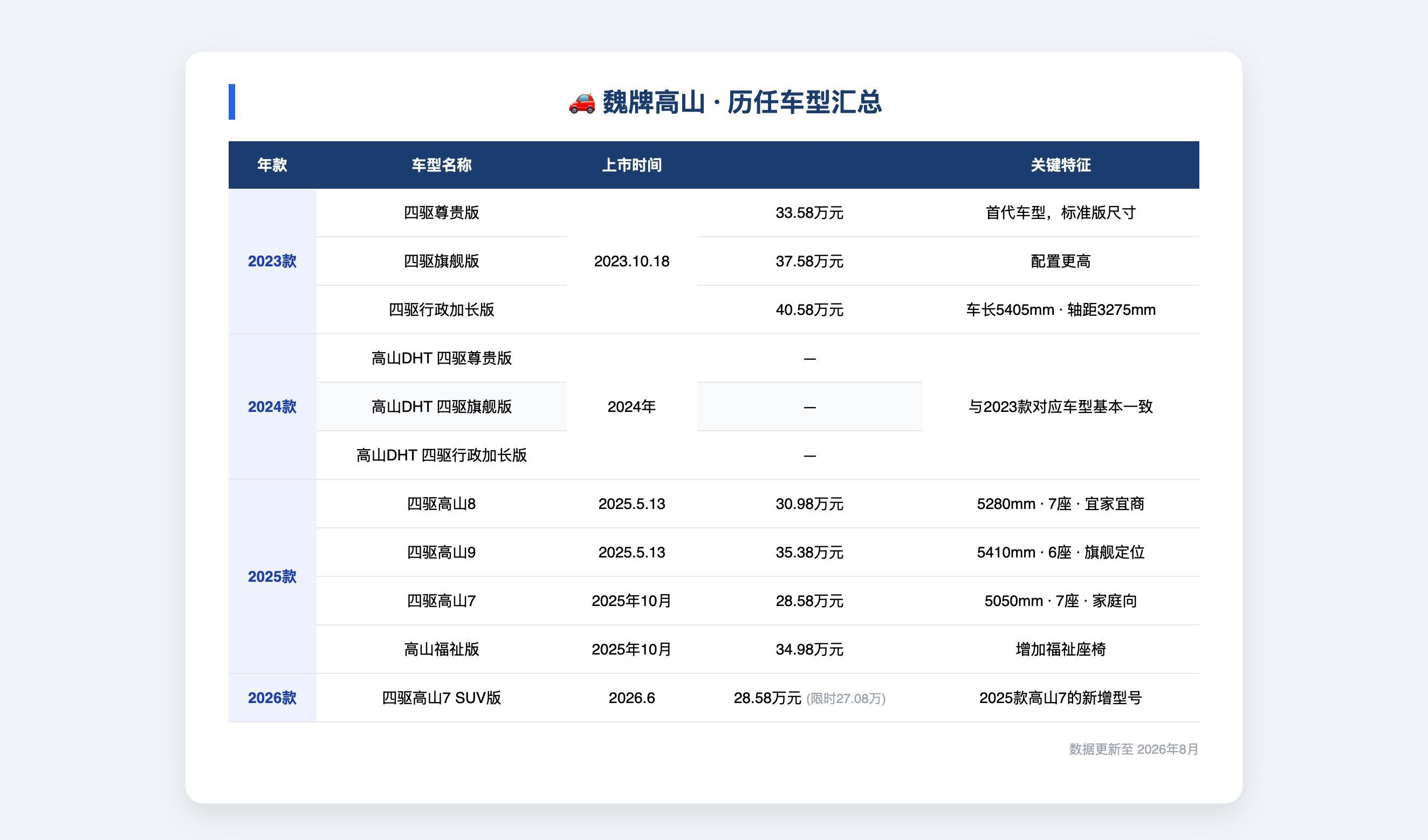Image resolution: width=1428 pixels, height=840 pixels.
Task: Click the 关键特征 column header
Action: click(x=1060, y=165)
